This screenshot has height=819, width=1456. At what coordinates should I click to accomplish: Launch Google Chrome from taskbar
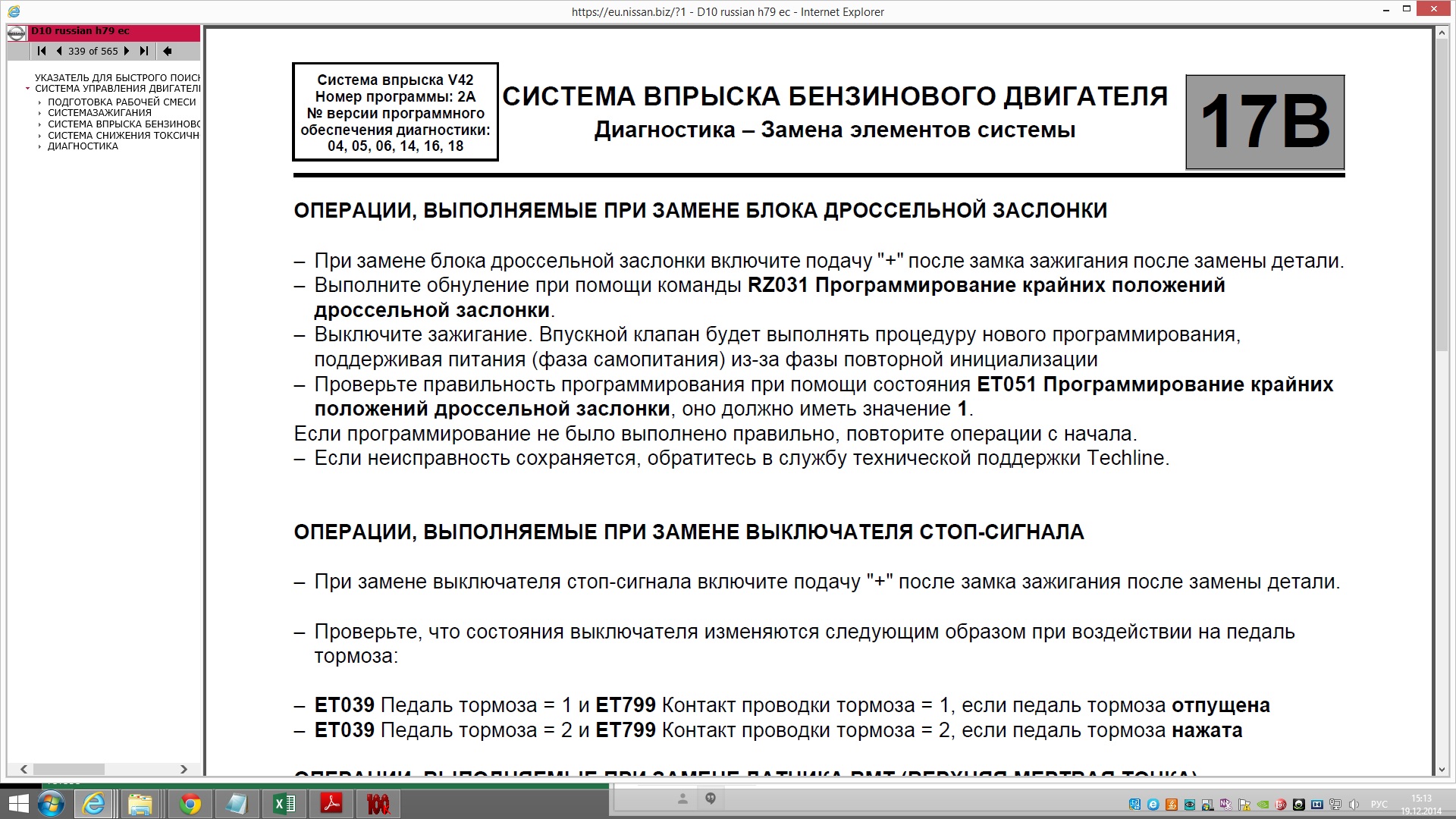[x=190, y=804]
